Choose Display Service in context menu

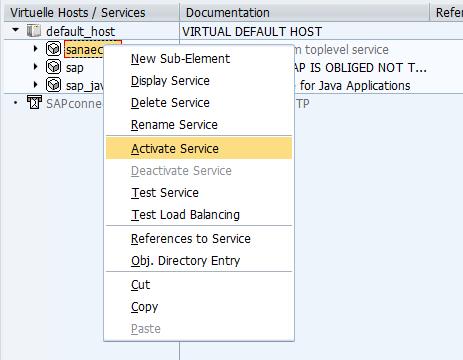click(x=199, y=81)
